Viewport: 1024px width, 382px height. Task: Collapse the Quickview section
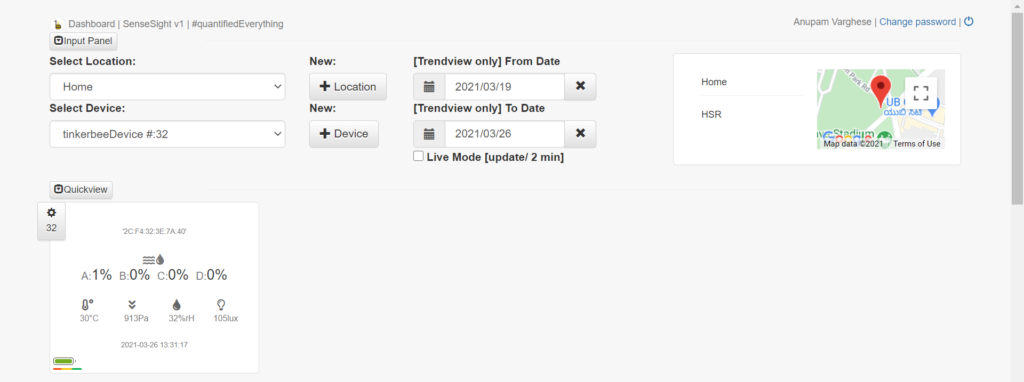pyautogui.click(x=81, y=189)
